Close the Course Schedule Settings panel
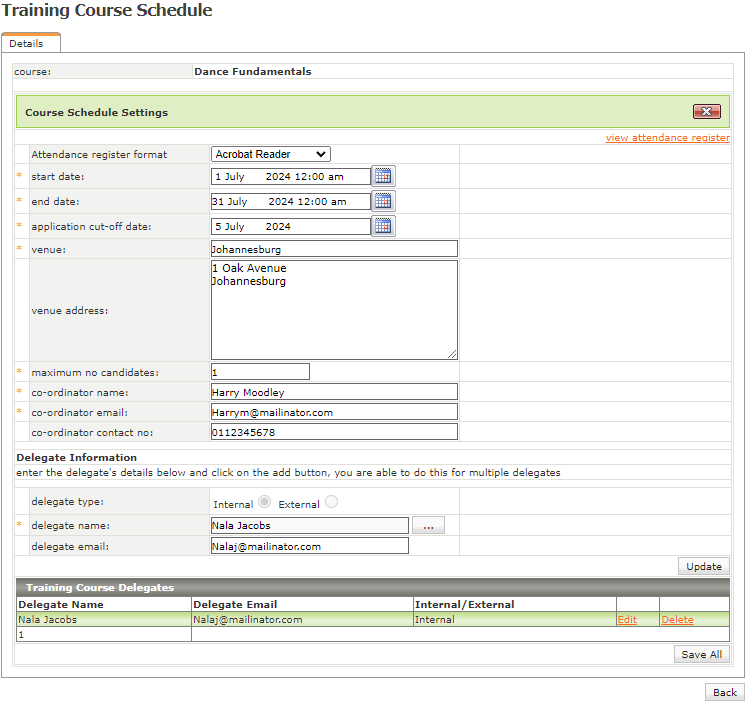The width and height of the screenshot is (746, 703). pyautogui.click(x=706, y=112)
